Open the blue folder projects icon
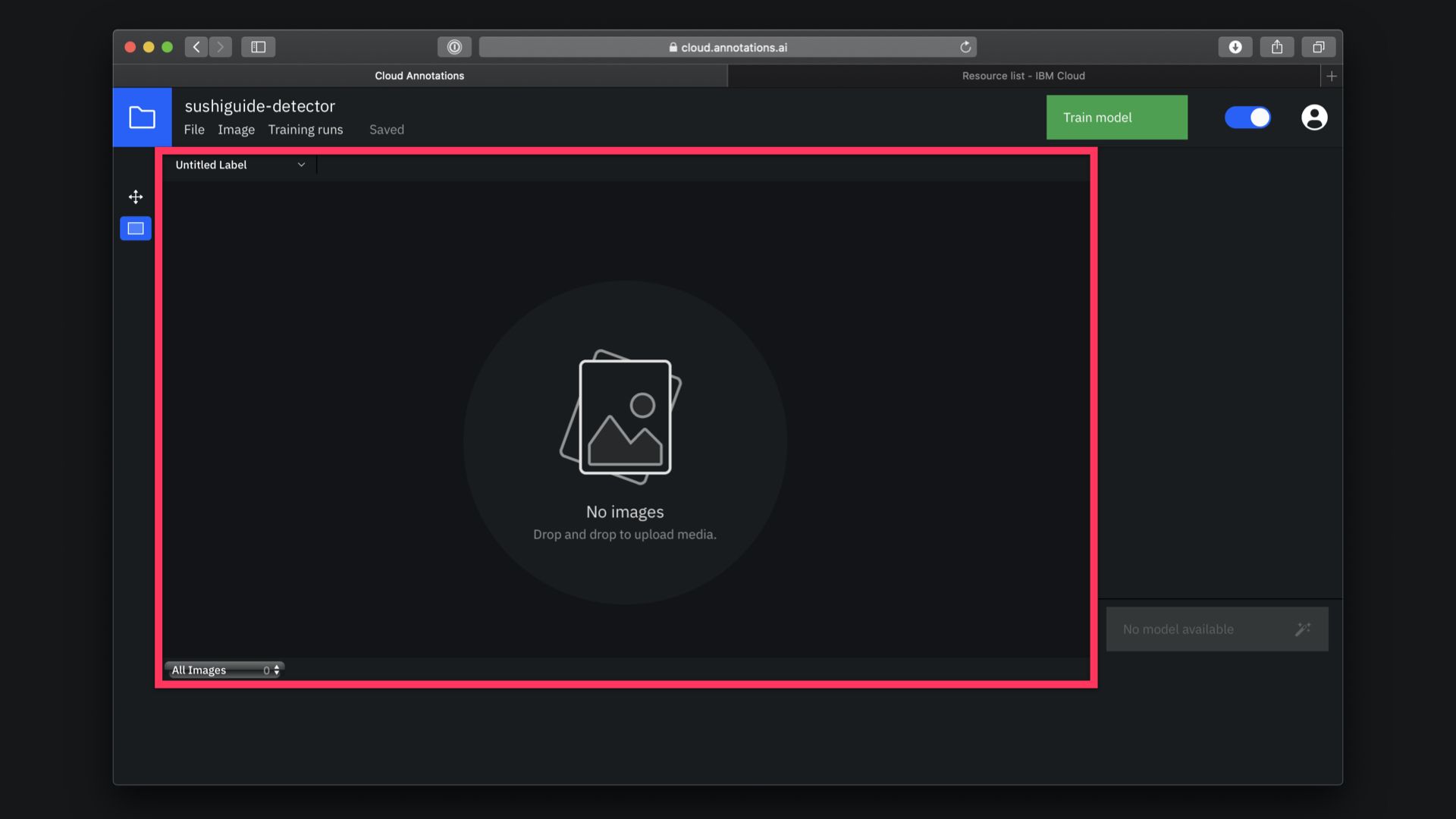Viewport: 1456px width, 819px height. pyautogui.click(x=142, y=118)
